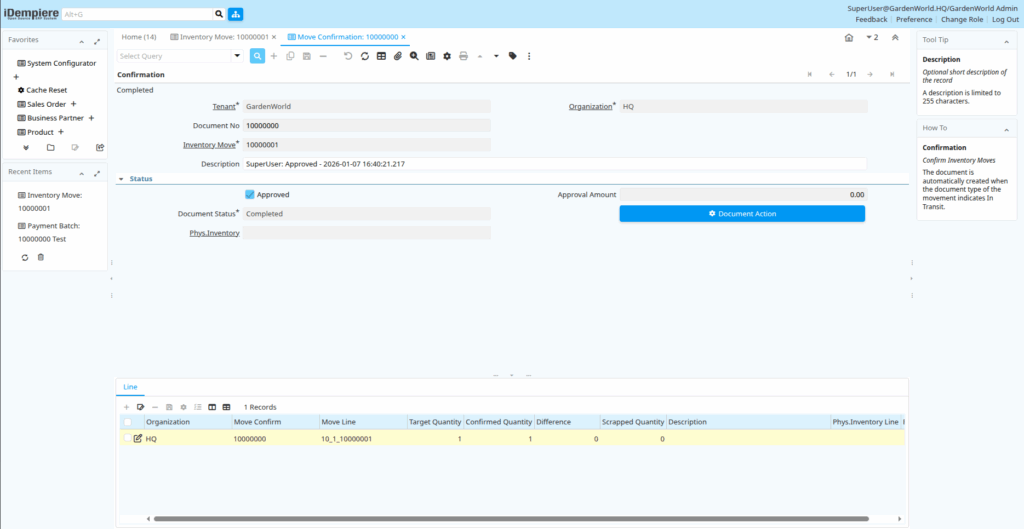
Task: Click the Delete Record minus toolbar icon
Action: pos(323,56)
